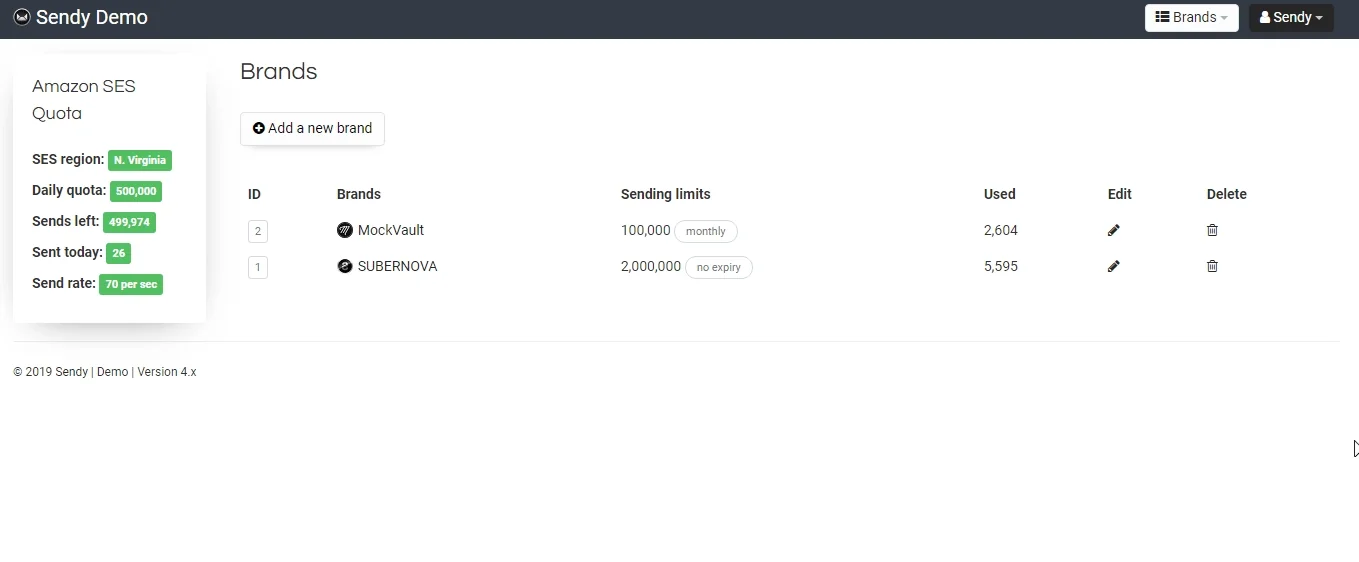The image size is (1359, 562).
Task: Click the Sending limits column header
Action: click(666, 194)
